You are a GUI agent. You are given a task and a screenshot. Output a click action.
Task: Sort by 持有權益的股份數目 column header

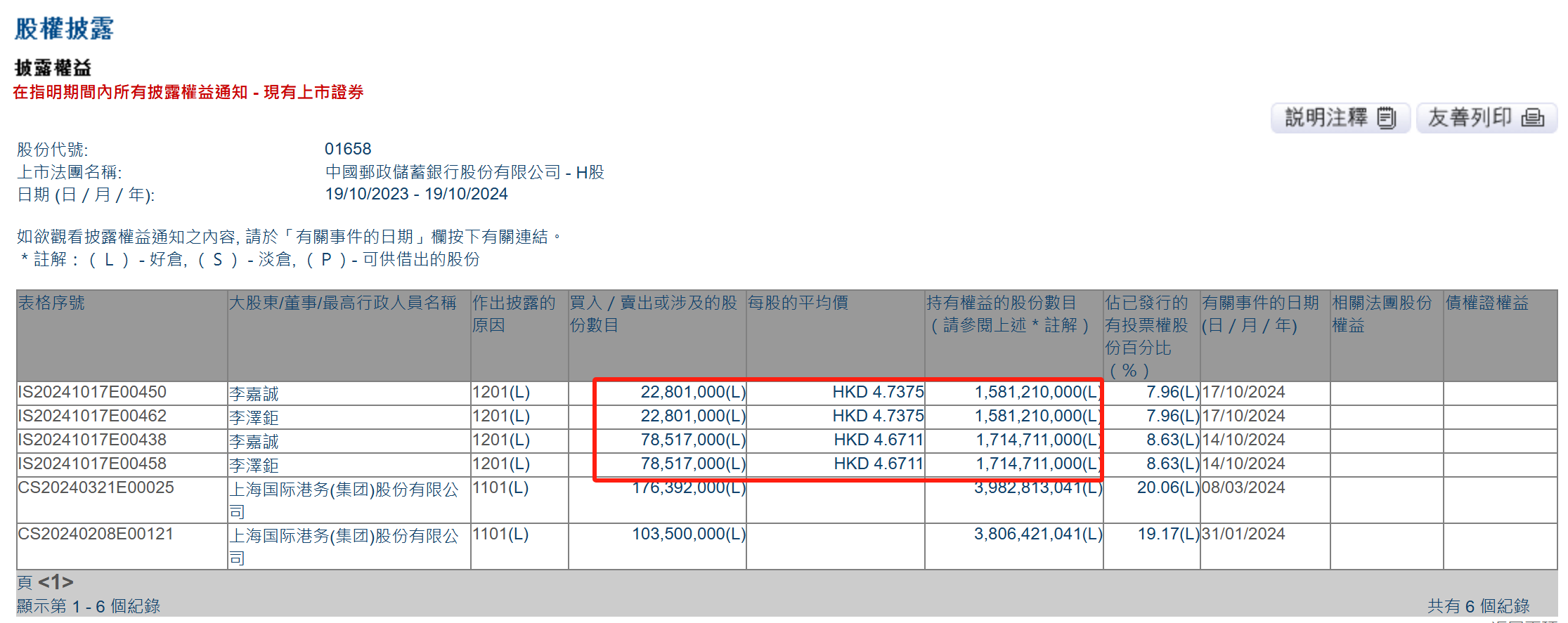[x=1008, y=314]
